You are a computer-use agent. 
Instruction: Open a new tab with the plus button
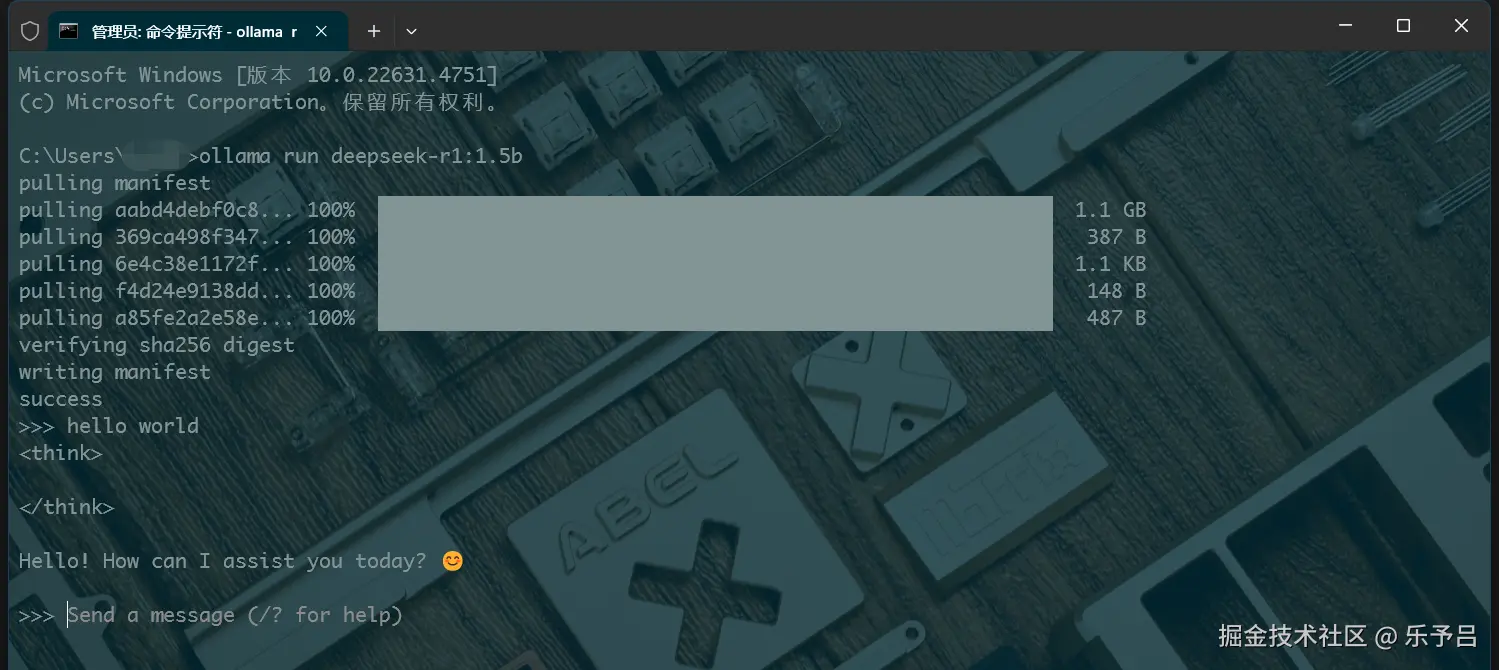point(374,31)
